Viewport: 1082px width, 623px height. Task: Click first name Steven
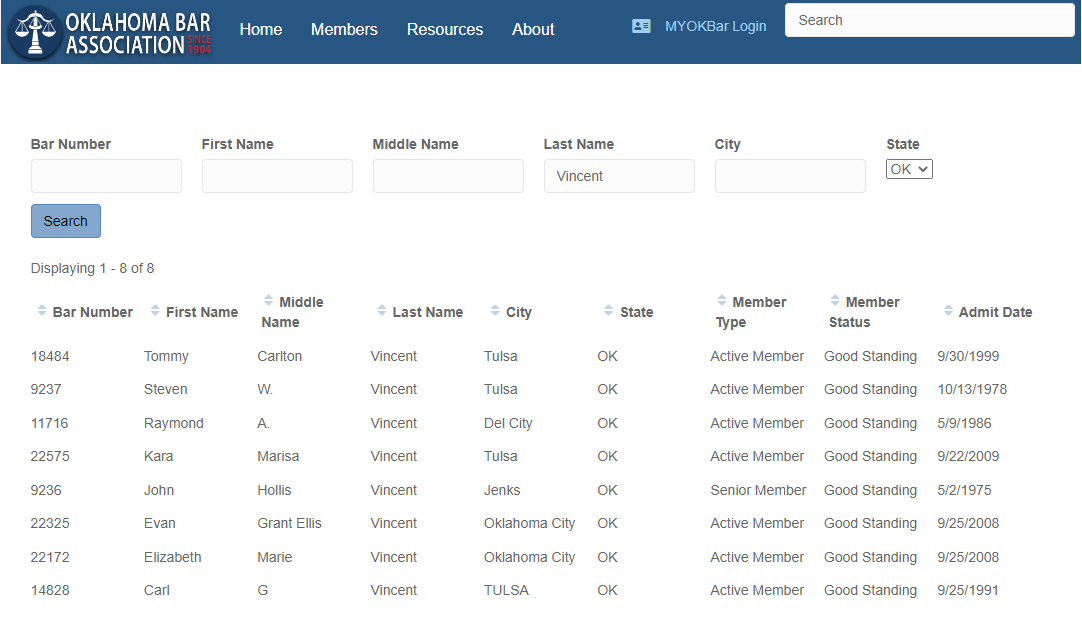click(x=166, y=389)
